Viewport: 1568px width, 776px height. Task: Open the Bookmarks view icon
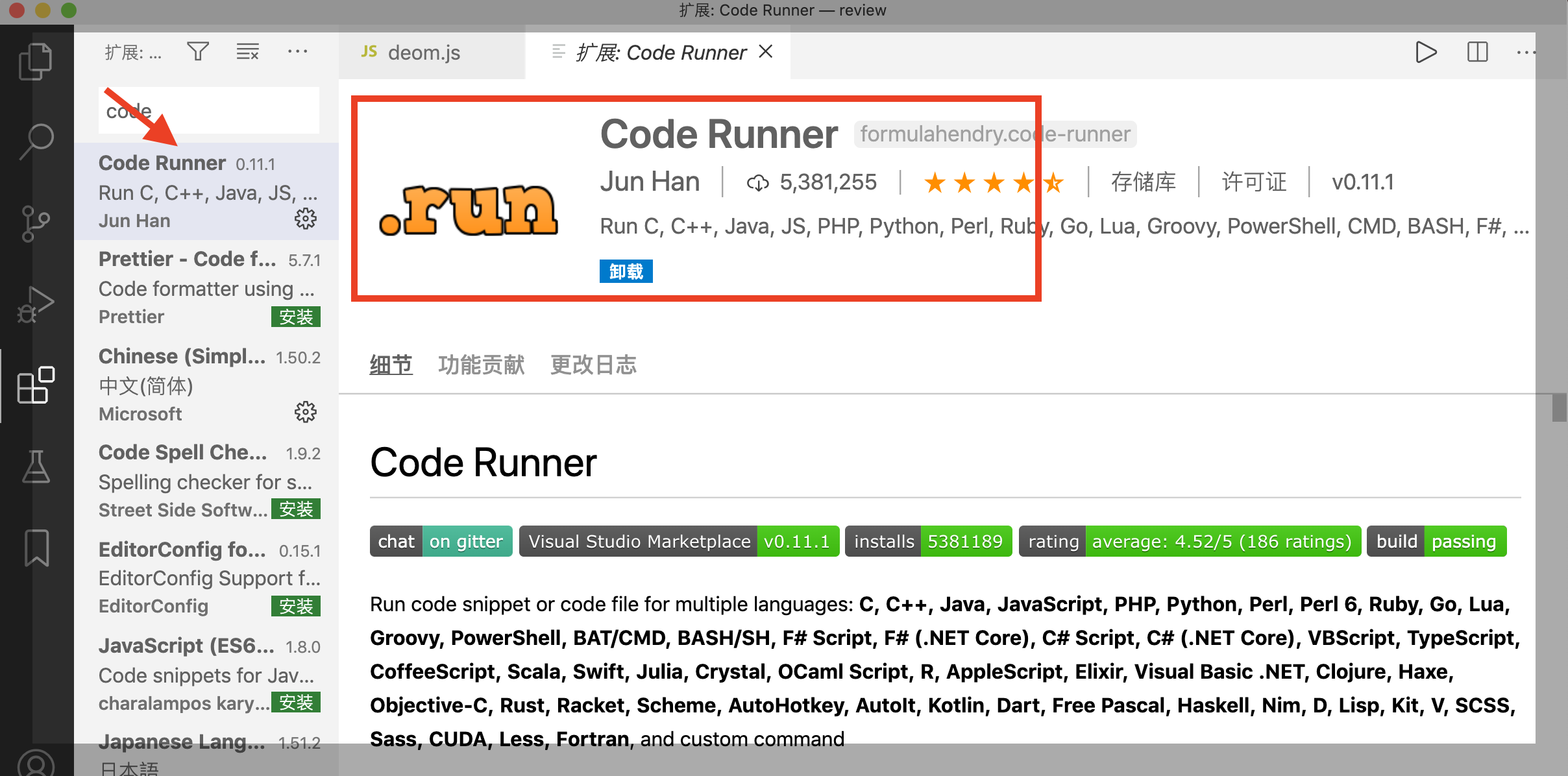[x=36, y=548]
